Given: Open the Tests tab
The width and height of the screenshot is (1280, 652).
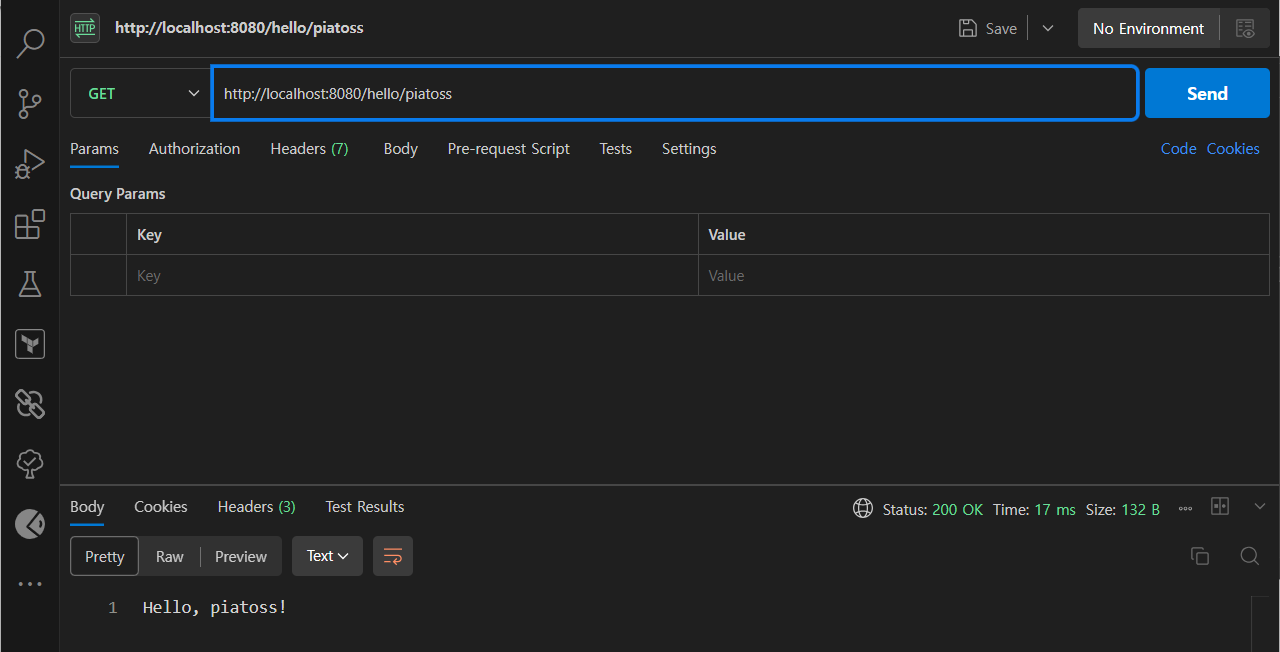Looking at the screenshot, I should coord(615,149).
